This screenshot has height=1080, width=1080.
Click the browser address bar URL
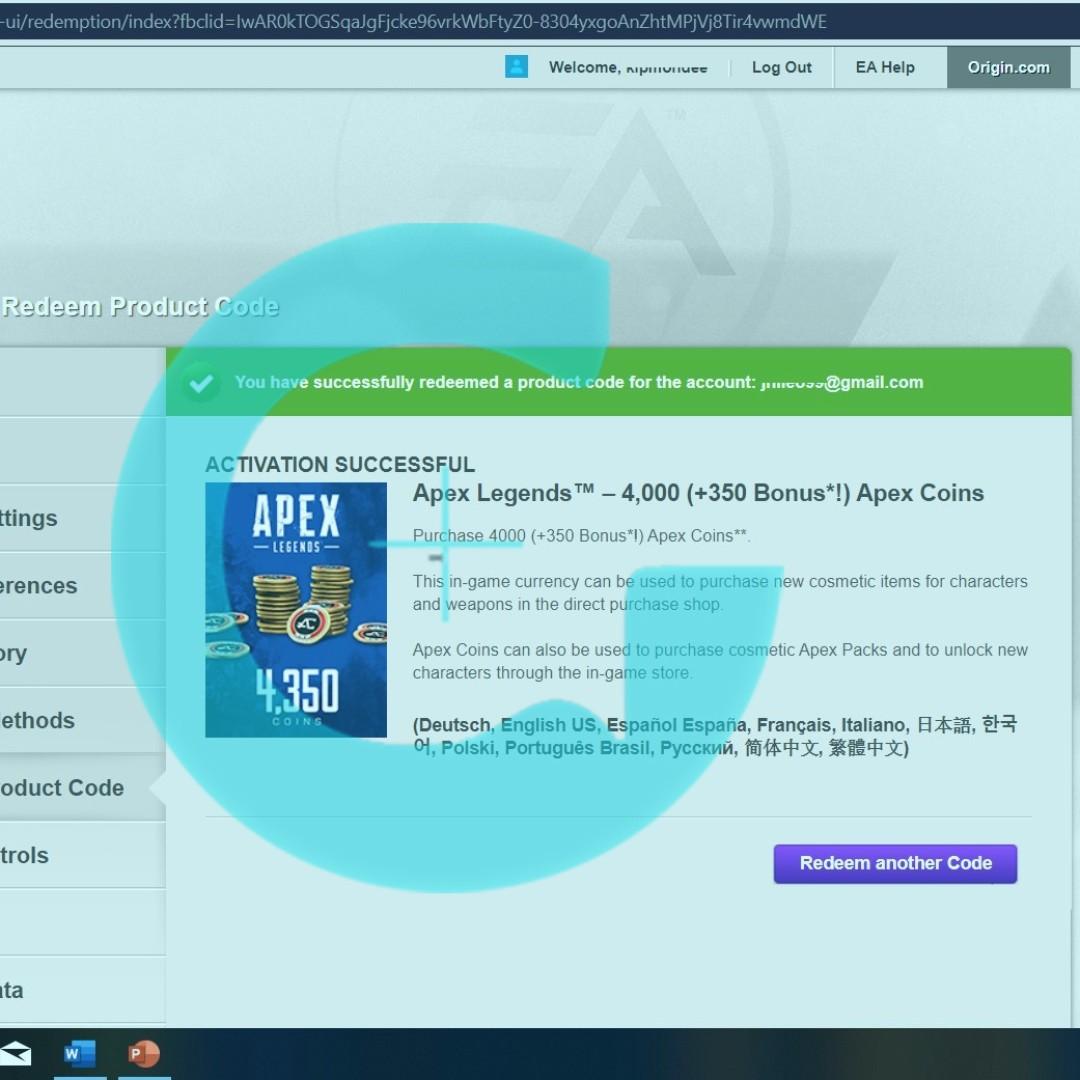pos(413,22)
